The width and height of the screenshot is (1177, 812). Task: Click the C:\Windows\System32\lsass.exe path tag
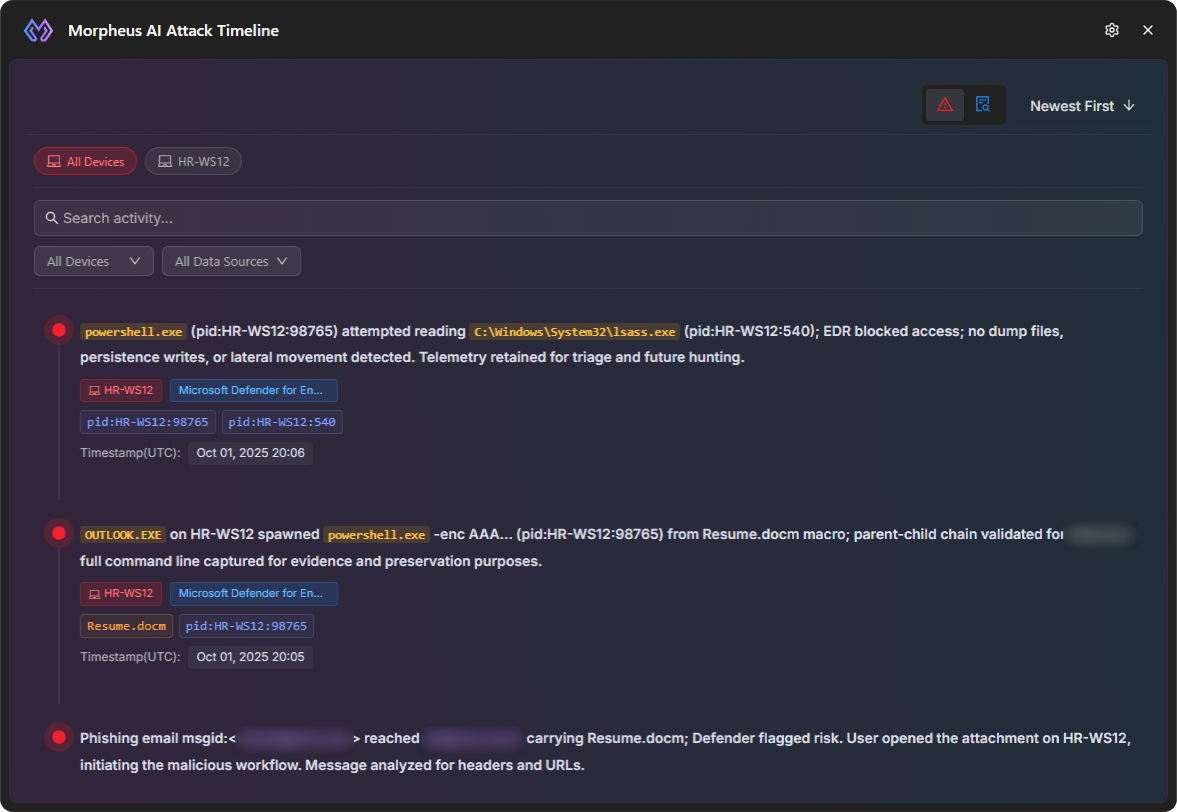(575, 332)
